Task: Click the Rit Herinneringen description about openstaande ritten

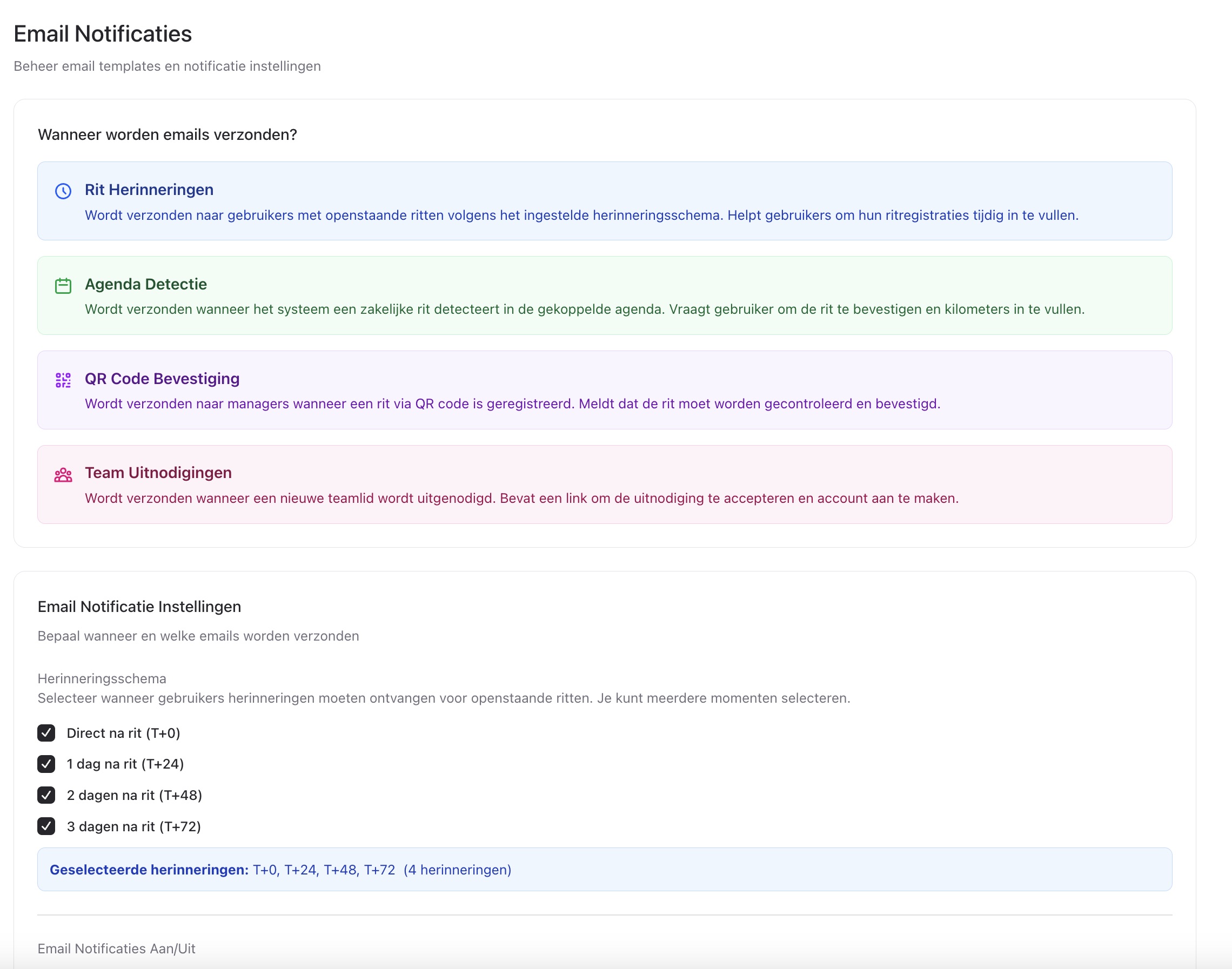Action: (x=581, y=216)
